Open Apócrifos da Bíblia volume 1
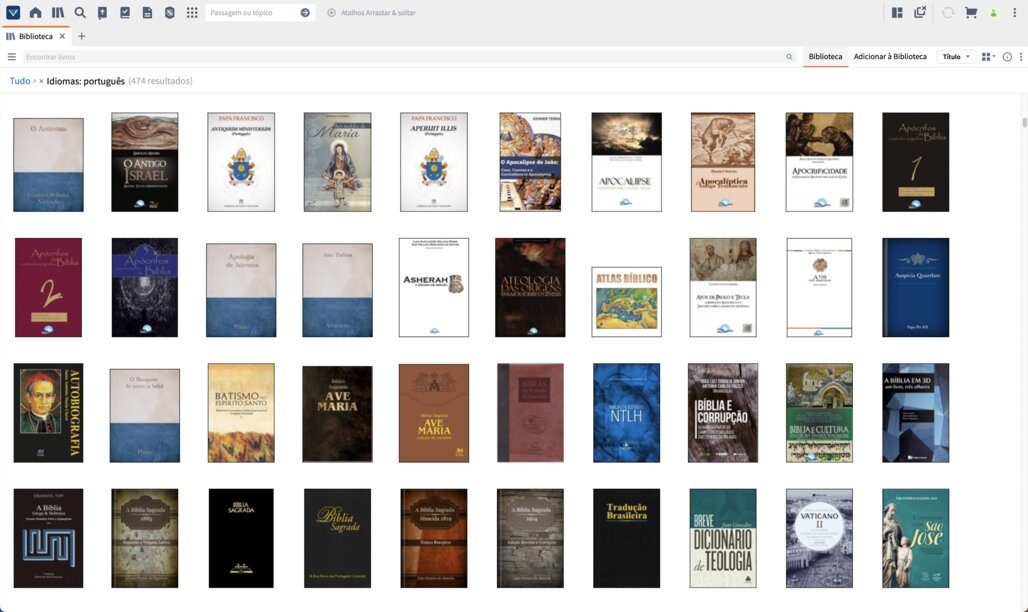This screenshot has width=1028, height=612. click(x=915, y=162)
